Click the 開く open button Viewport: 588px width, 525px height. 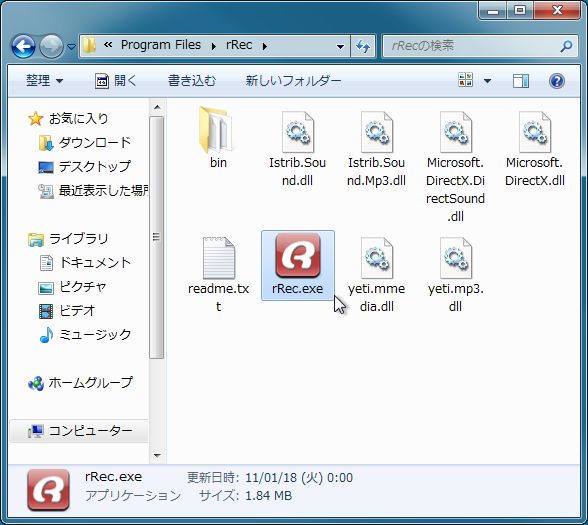pos(116,81)
